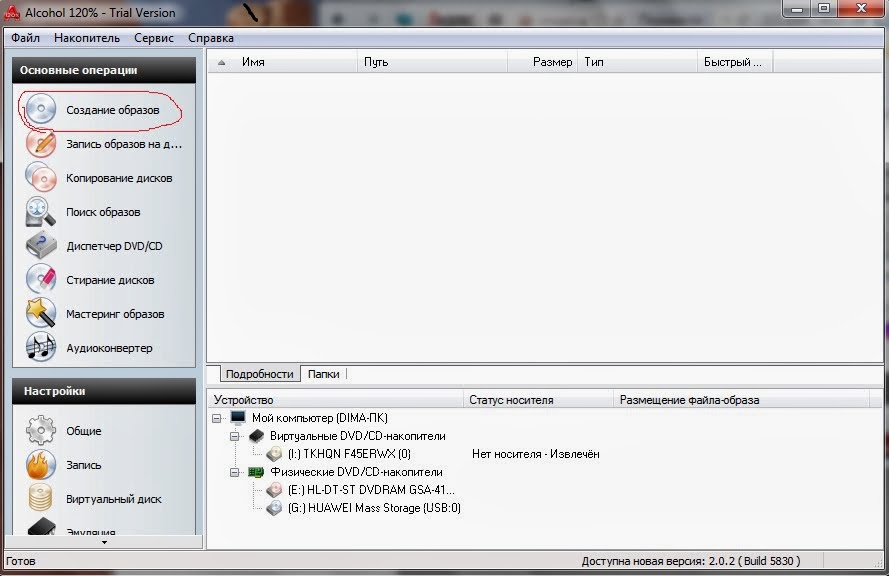The height and width of the screenshot is (576, 889).
Task: Open Виртуальный диск settings link
Action: pyautogui.click(x=113, y=499)
